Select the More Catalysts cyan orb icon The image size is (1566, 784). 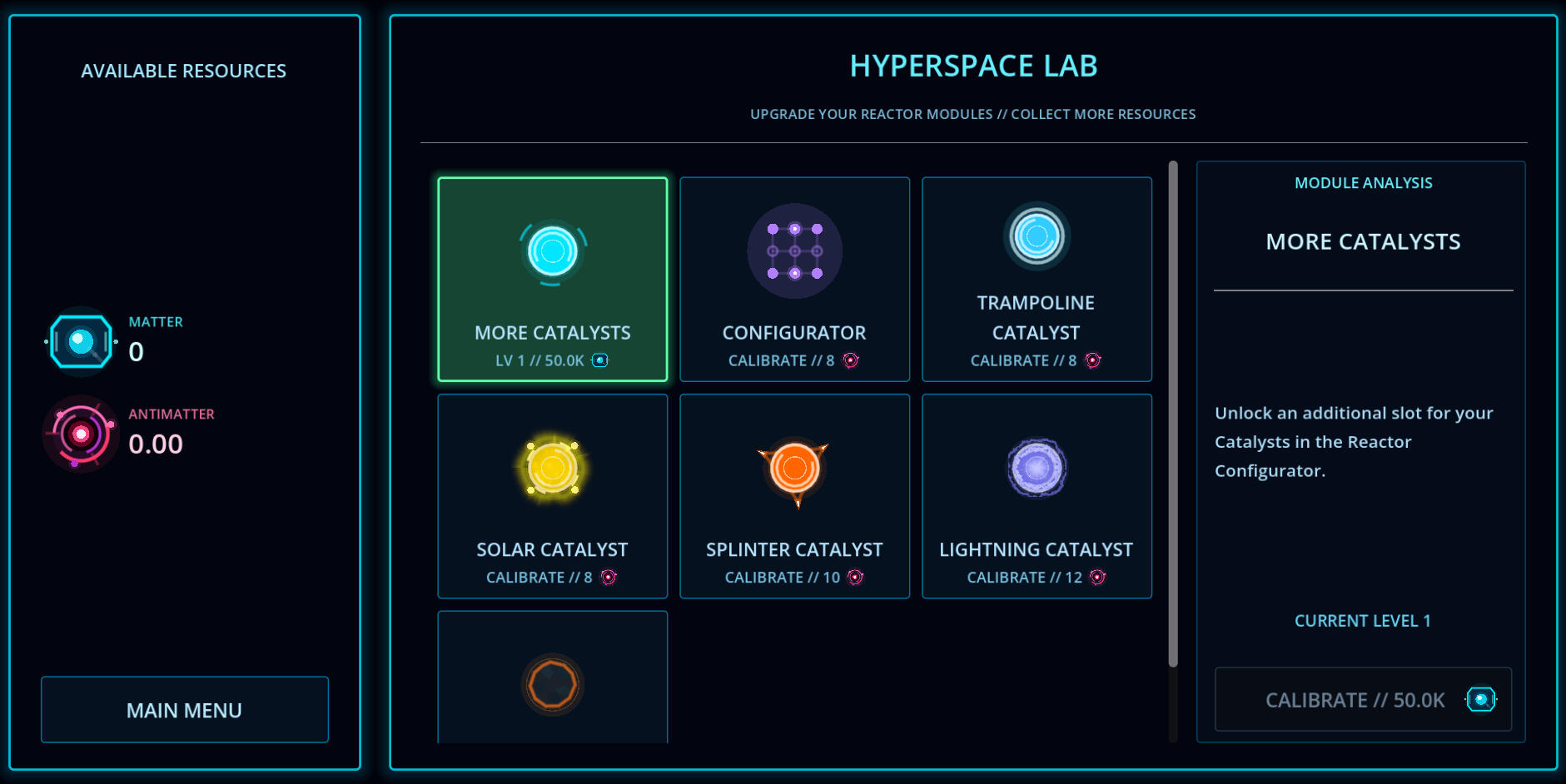click(553, 251)
